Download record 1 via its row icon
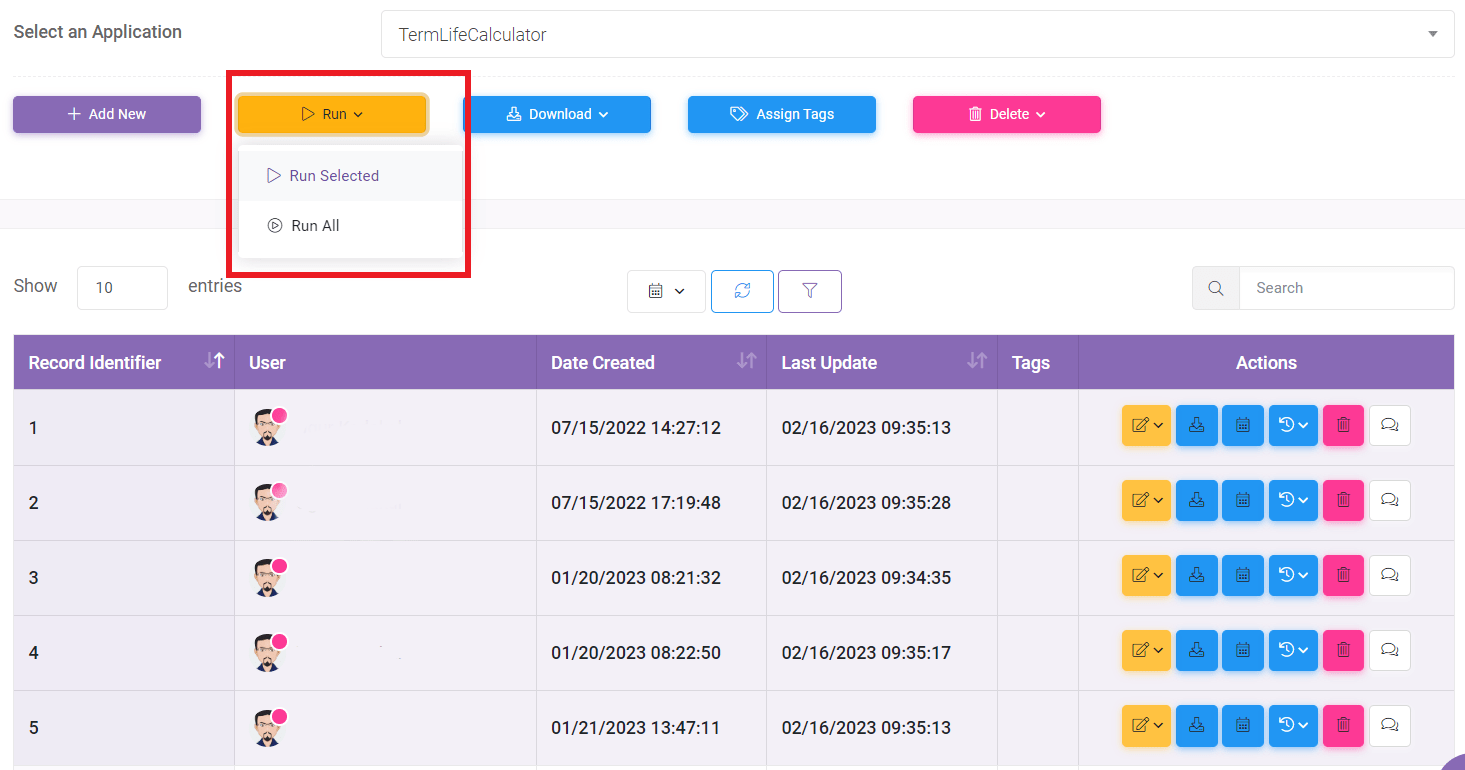The height and width of the screenshot is (770, 1465). coord(1196,425)
